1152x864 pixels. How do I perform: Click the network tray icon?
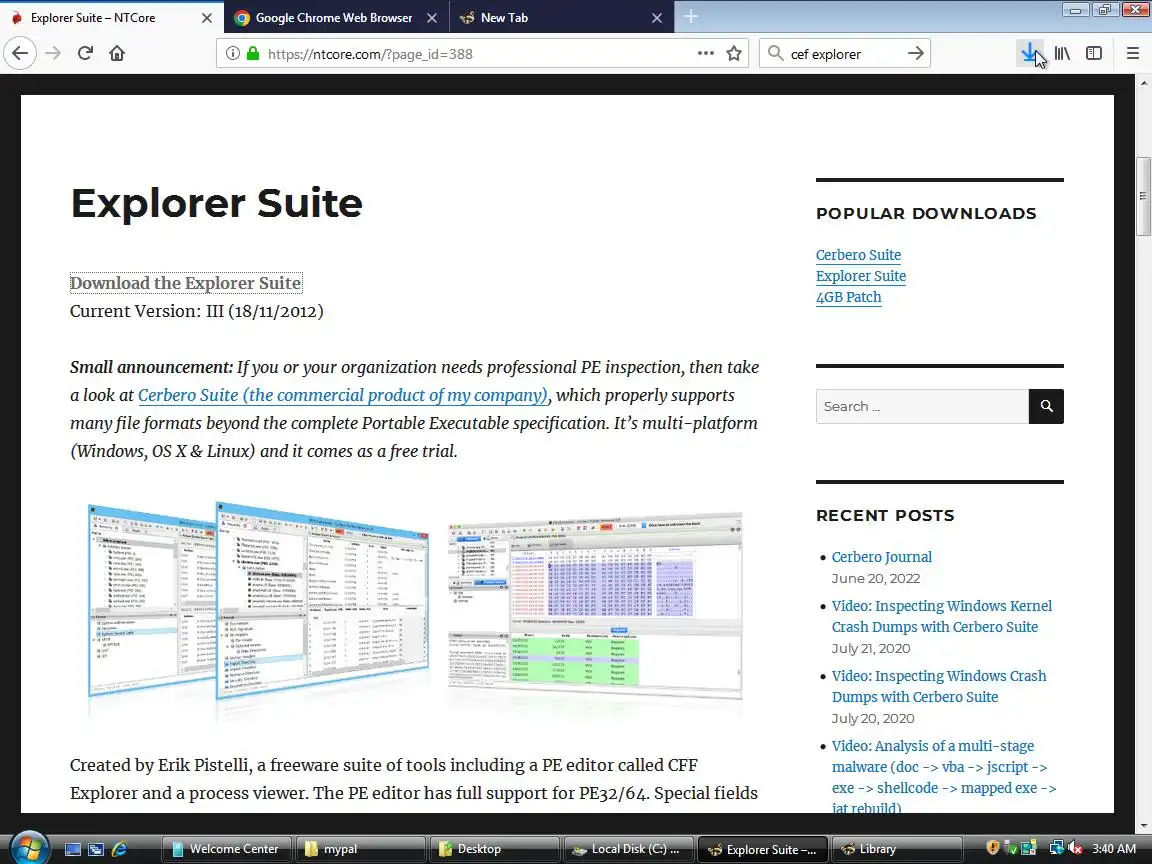(x=1056, y=848)
